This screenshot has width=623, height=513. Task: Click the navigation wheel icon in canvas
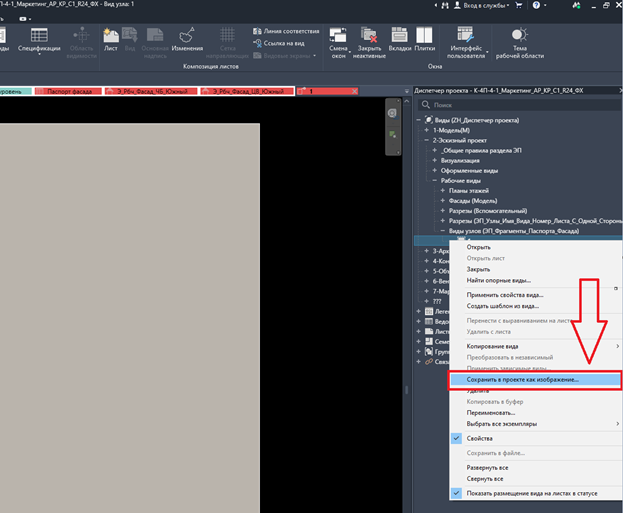pos(392,114)
